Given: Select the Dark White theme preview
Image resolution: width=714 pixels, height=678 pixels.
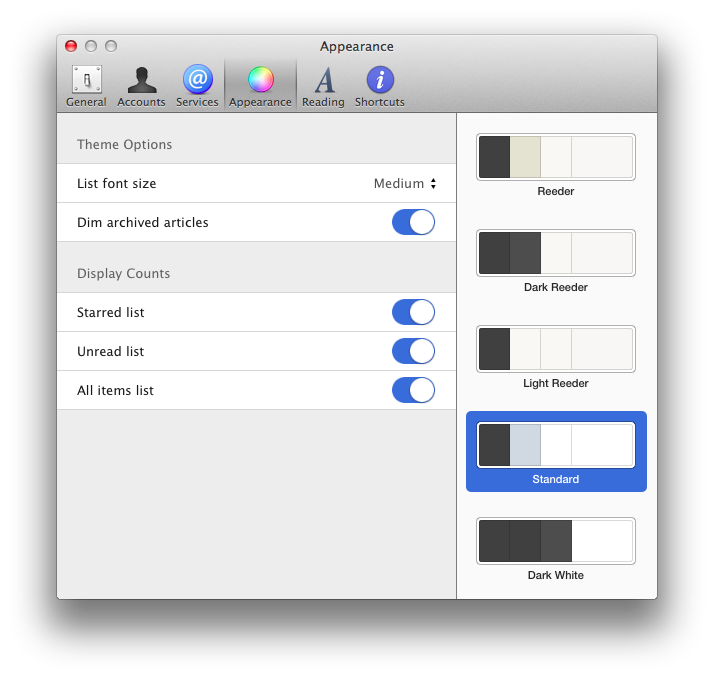Looking at the screenshot, I should [x=556, y=541].
